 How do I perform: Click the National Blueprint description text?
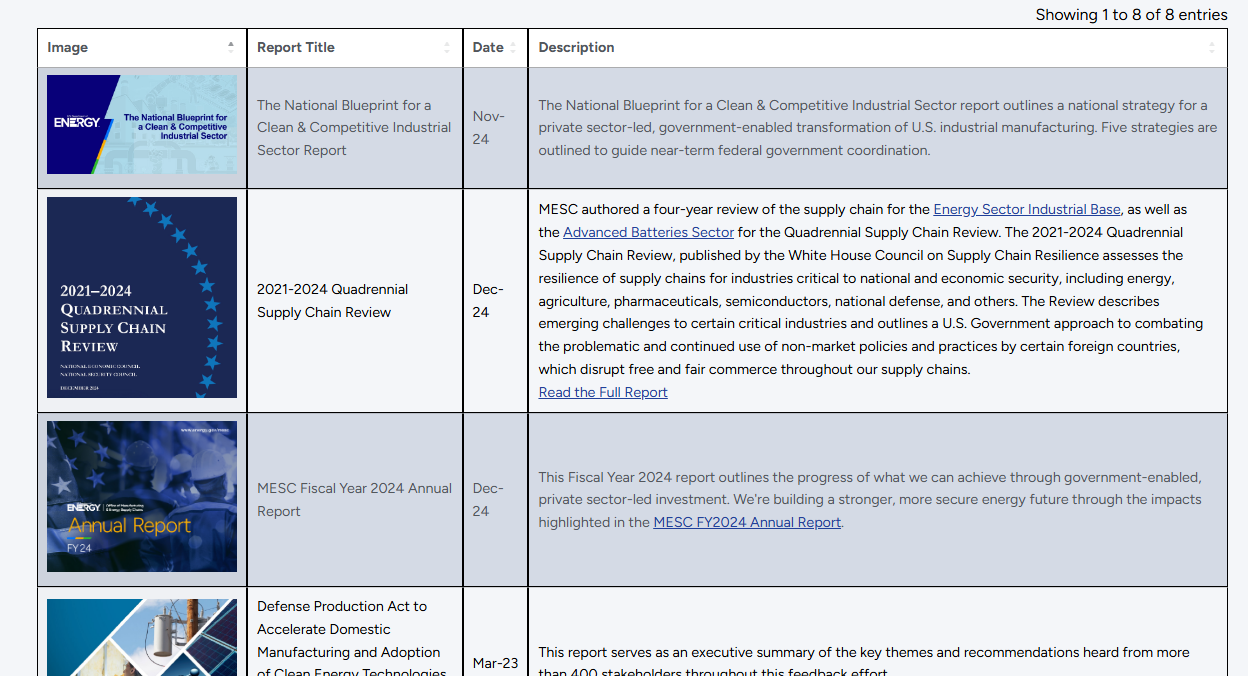878,128
